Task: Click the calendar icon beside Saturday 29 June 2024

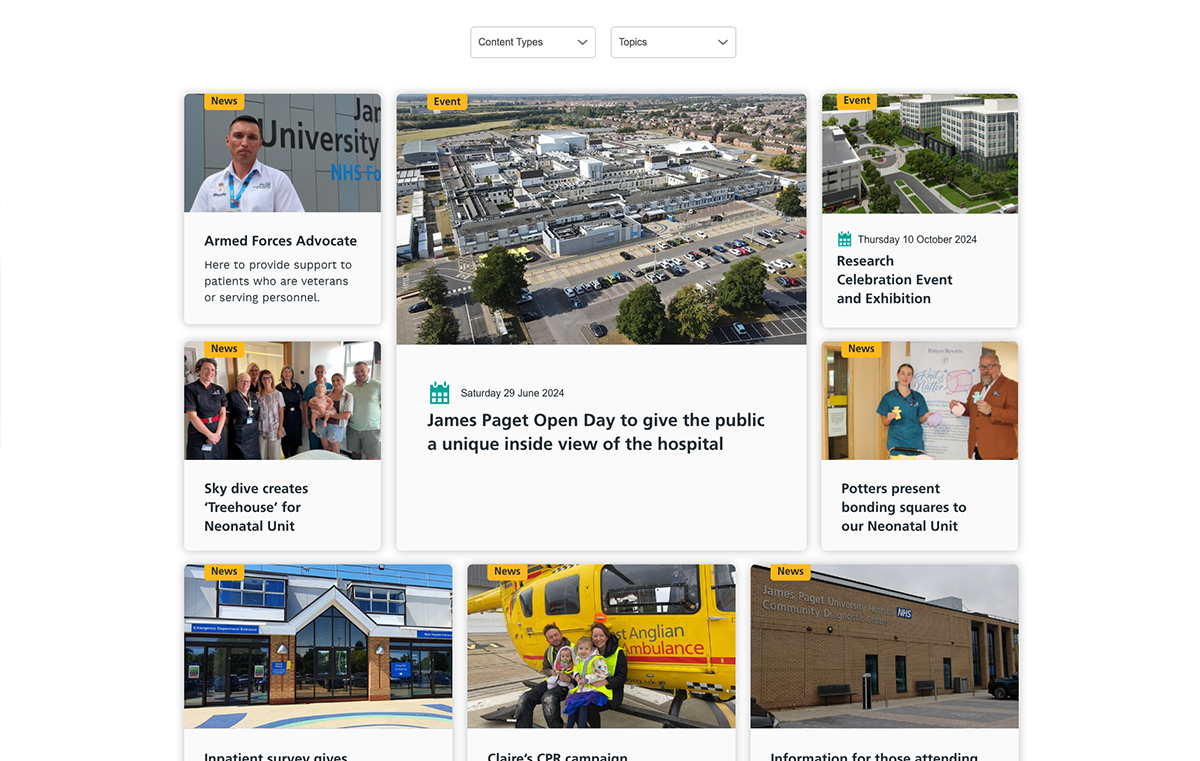Action: [439, 392]
